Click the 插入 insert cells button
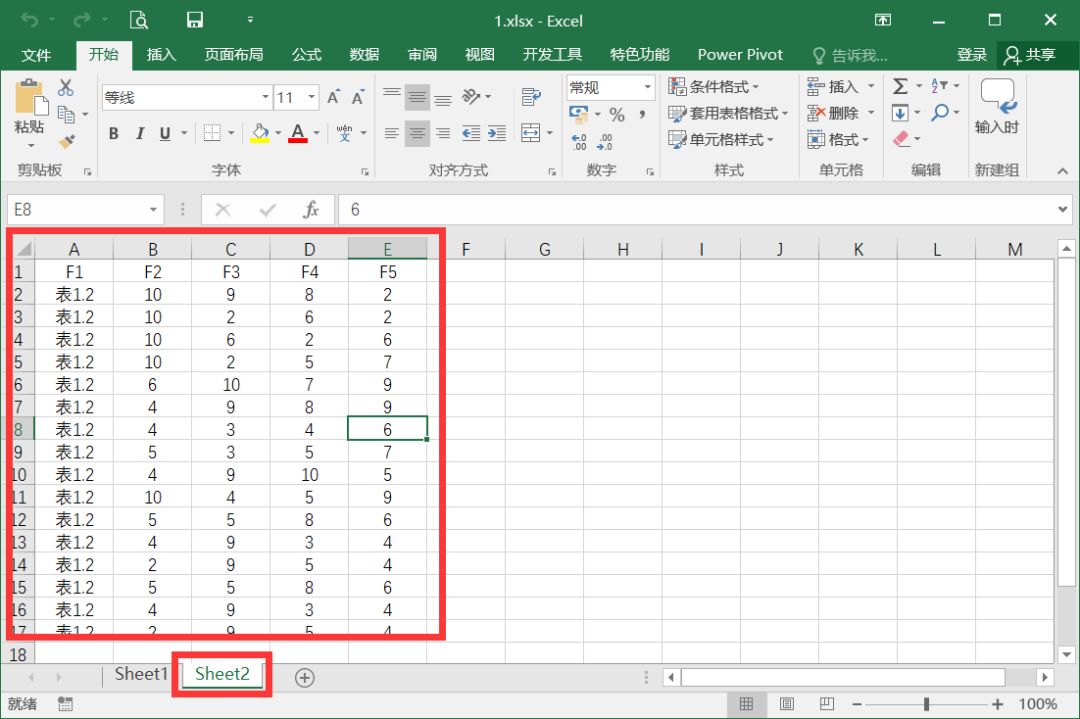 [840, 87]
